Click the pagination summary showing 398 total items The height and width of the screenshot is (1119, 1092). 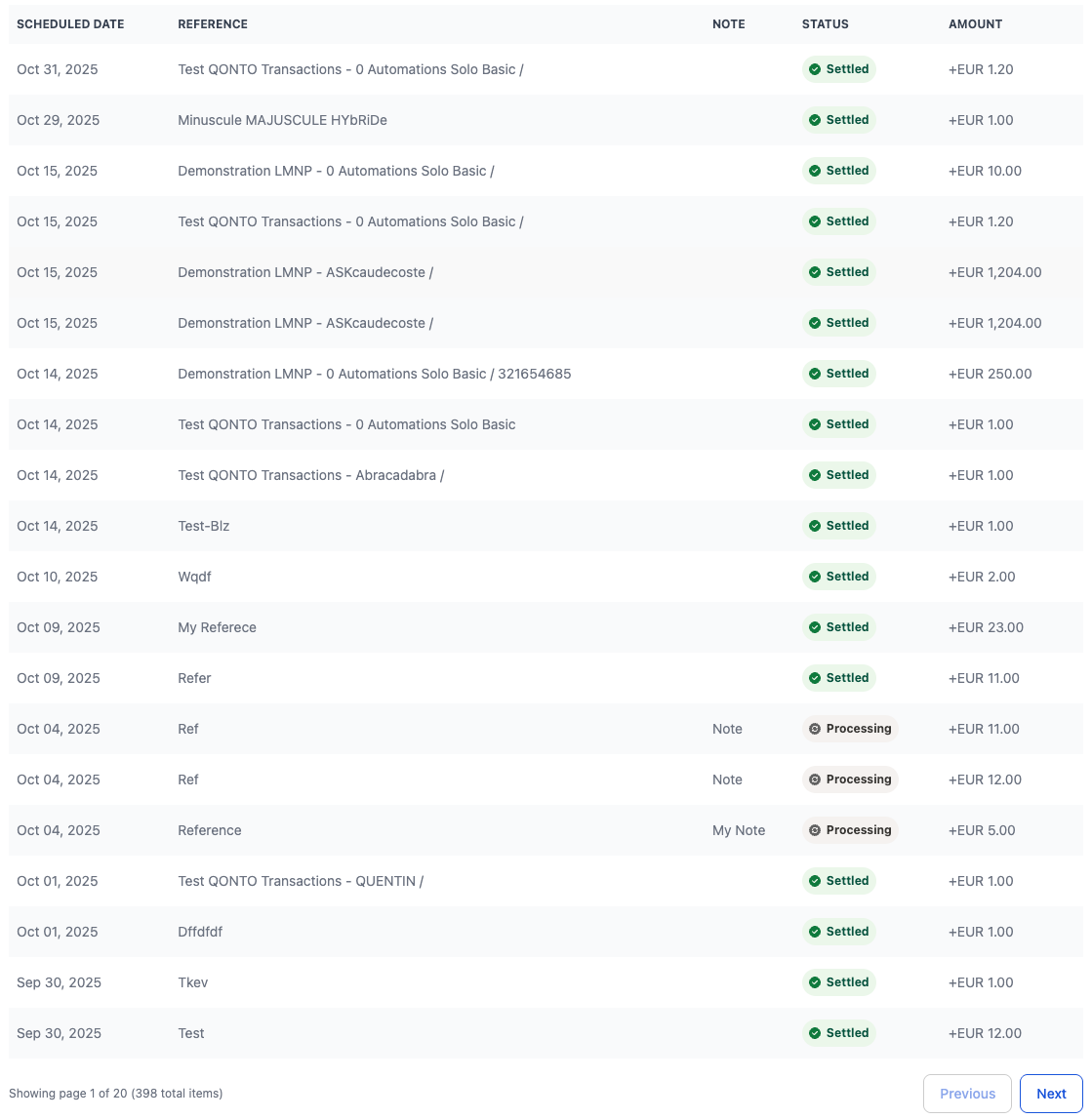[x=115, y=1094]
